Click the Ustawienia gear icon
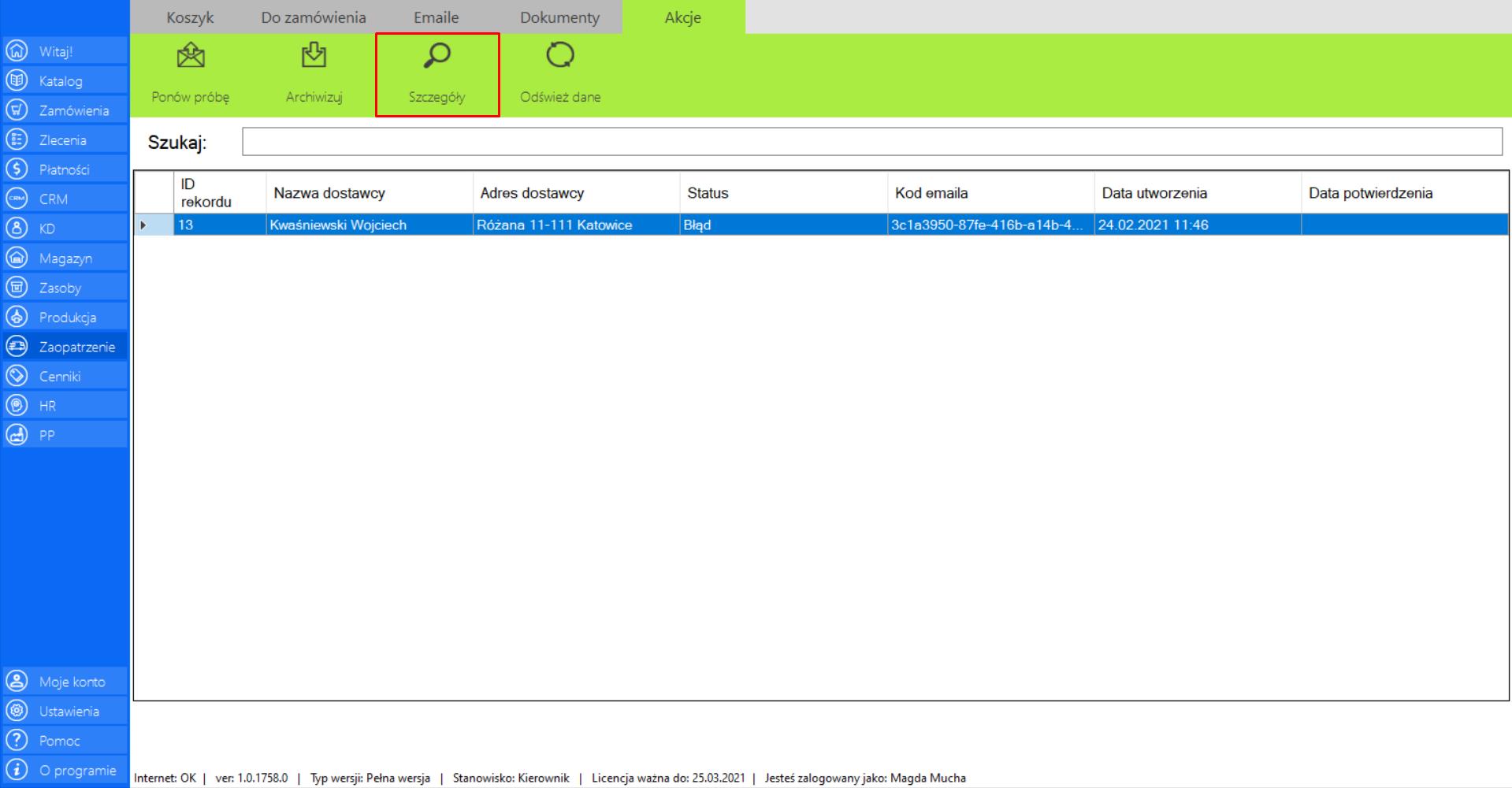 17,711
